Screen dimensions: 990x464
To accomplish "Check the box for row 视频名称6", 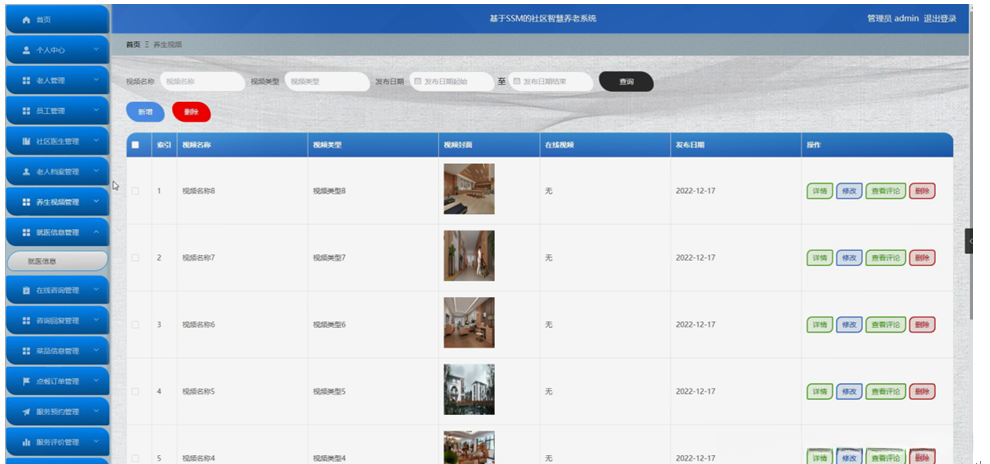I will tap(135, 324).
